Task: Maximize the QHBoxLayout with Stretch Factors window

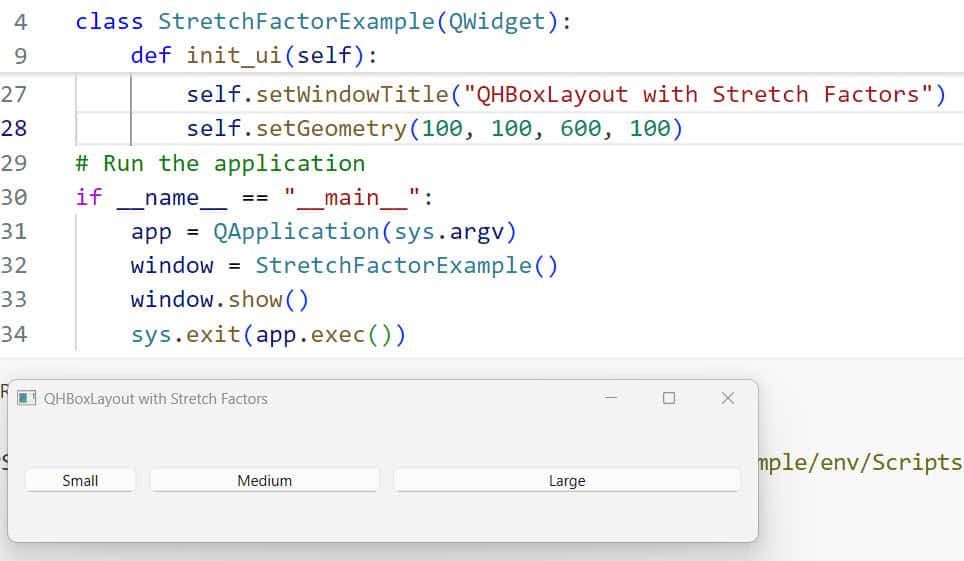Action: pyautogui.click(x=669, y=398)
